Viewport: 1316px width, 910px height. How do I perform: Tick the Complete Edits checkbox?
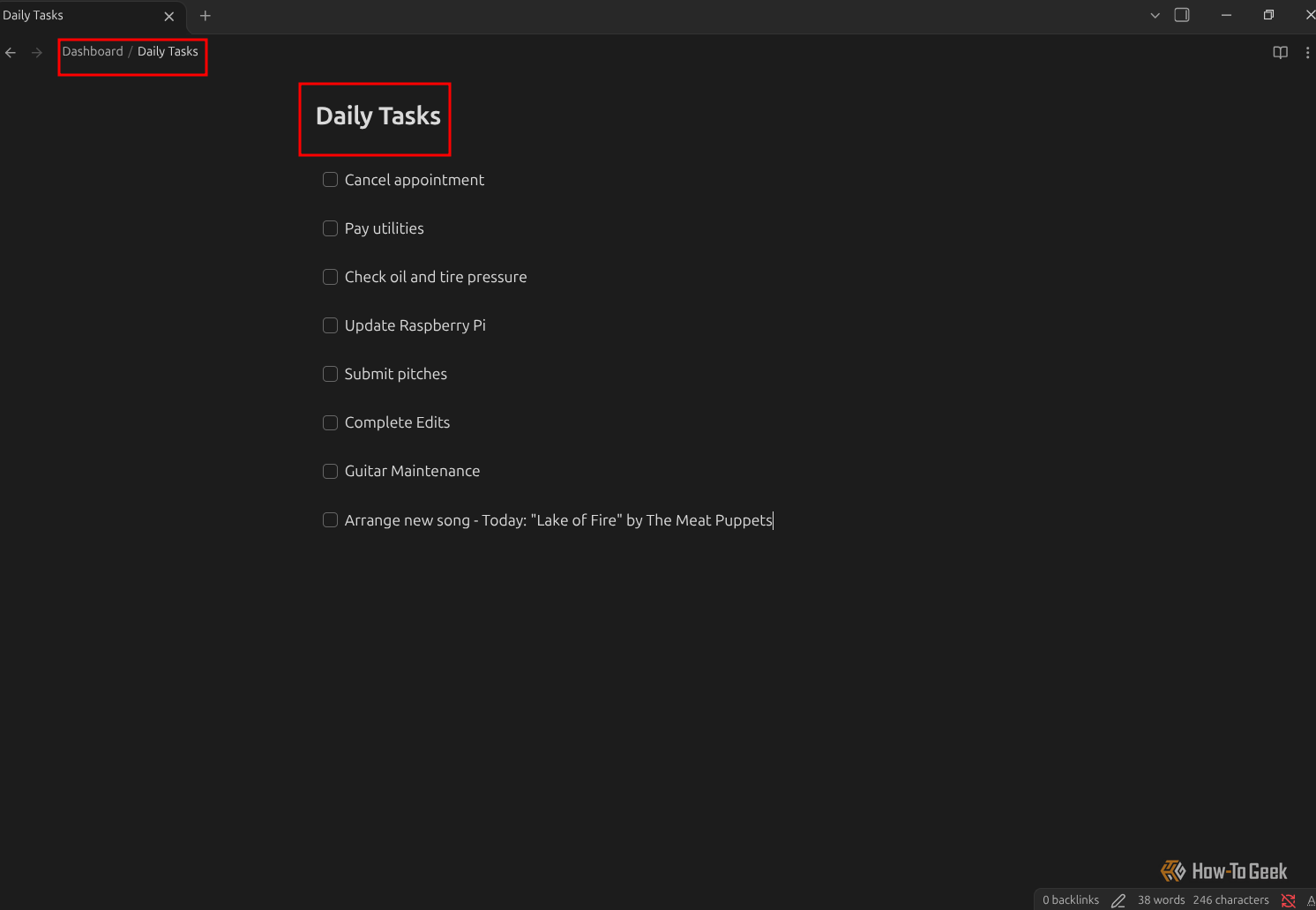[x=331, y=422]
